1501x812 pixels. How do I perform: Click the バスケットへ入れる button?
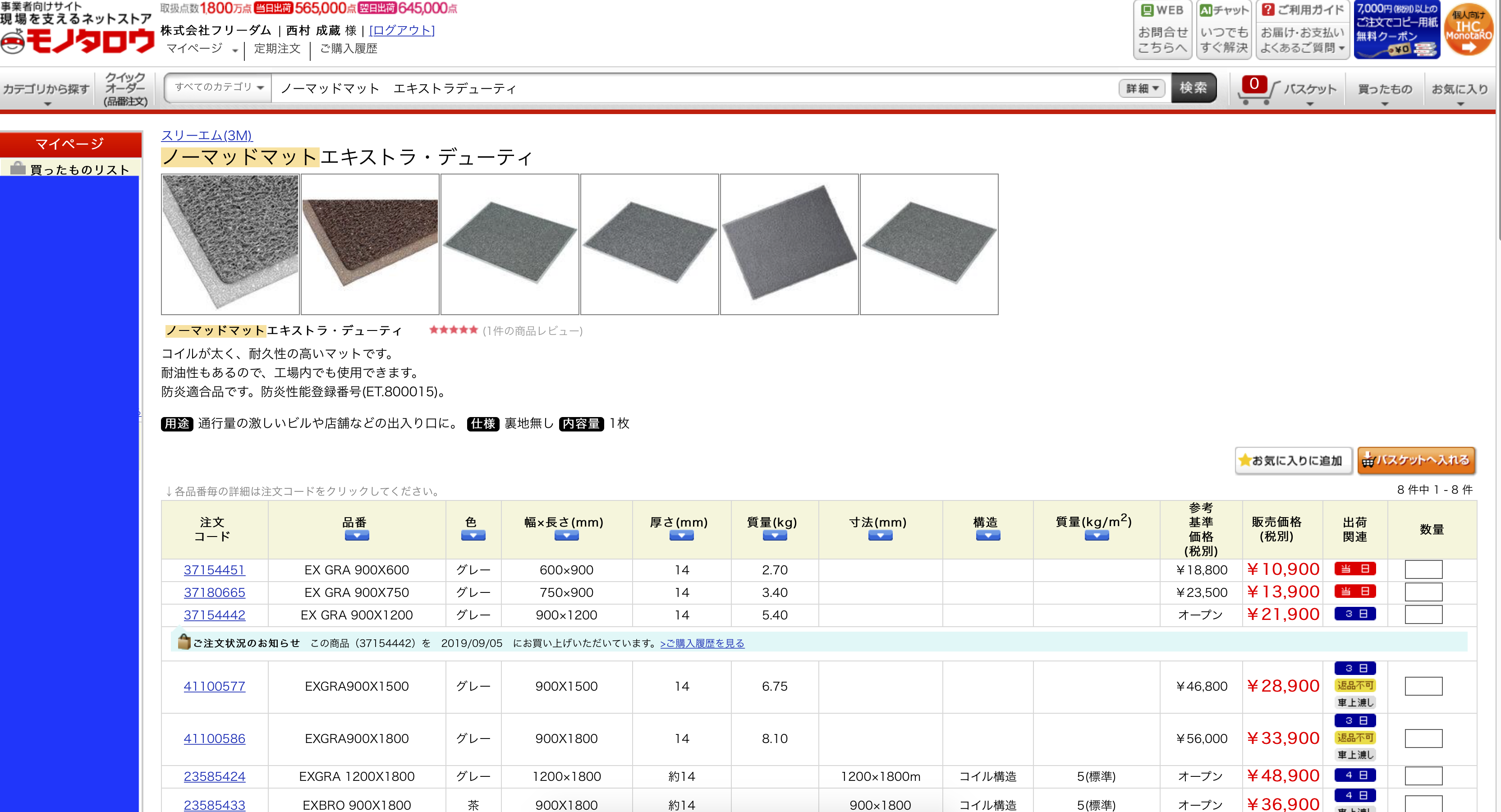coord(1416,461)
